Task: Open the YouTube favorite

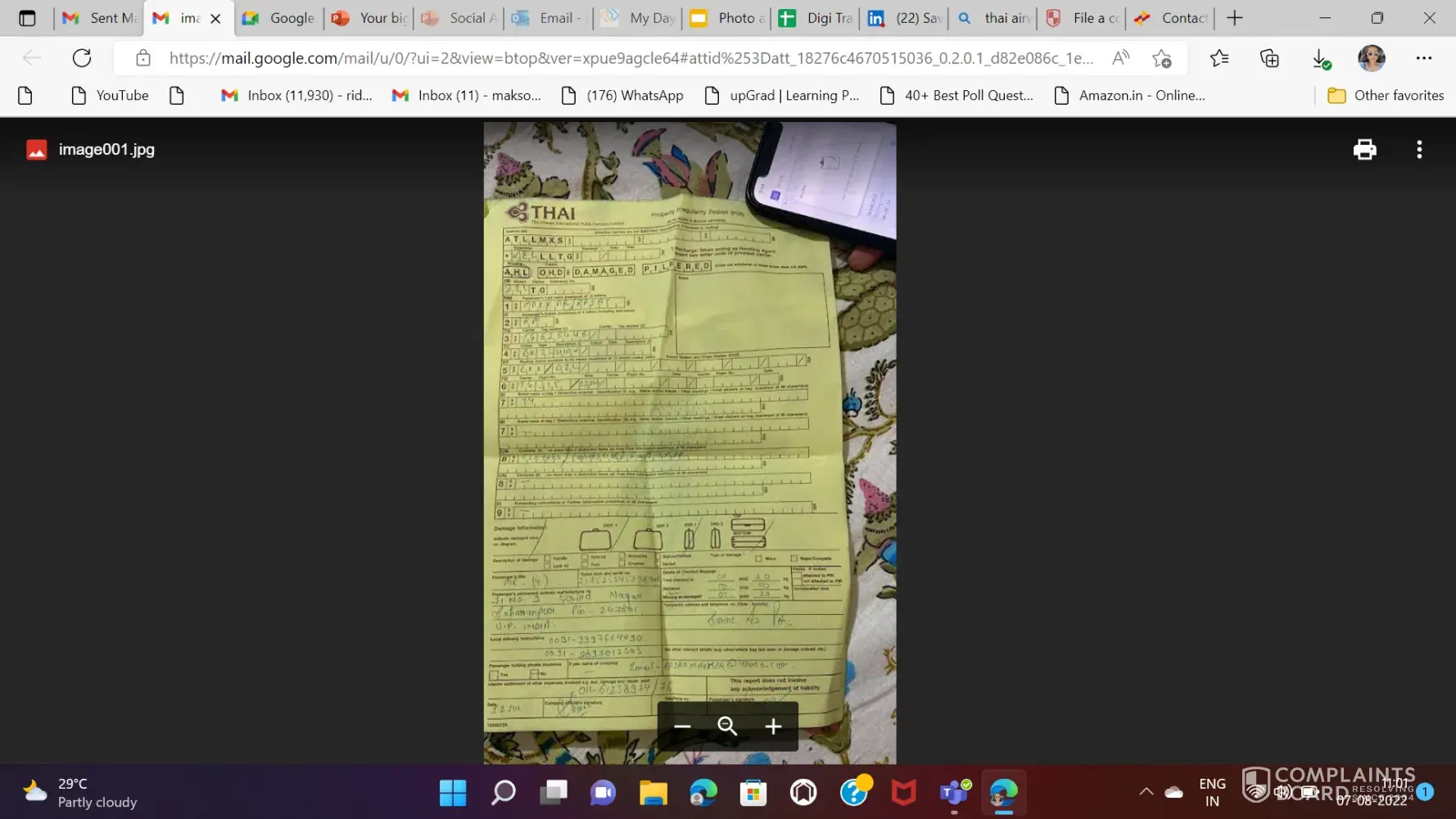Action: tap(111, 96)
